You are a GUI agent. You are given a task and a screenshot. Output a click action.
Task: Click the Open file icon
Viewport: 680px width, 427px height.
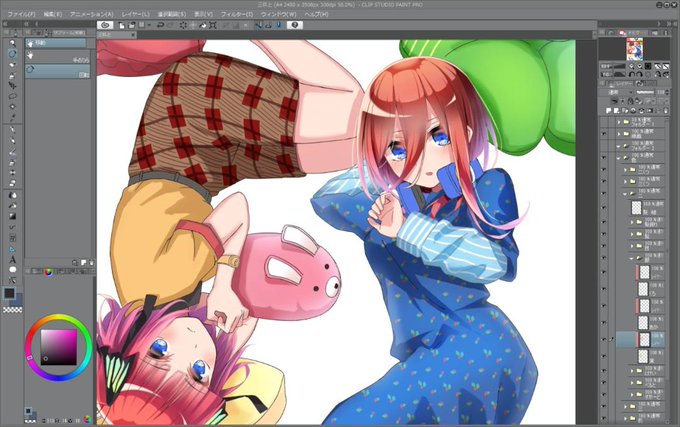(x=131, y=25)
